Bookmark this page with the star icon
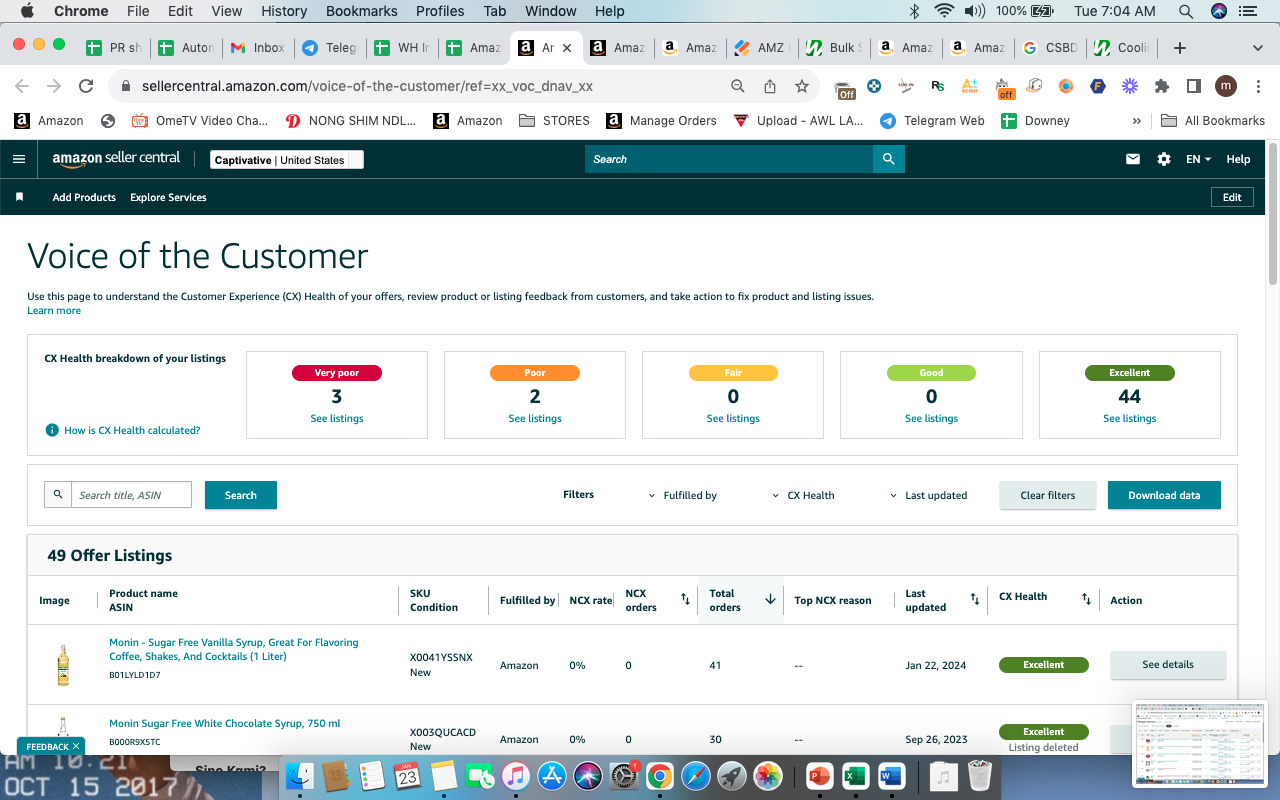Screen dimensions: 1280x800 point(802,86)
